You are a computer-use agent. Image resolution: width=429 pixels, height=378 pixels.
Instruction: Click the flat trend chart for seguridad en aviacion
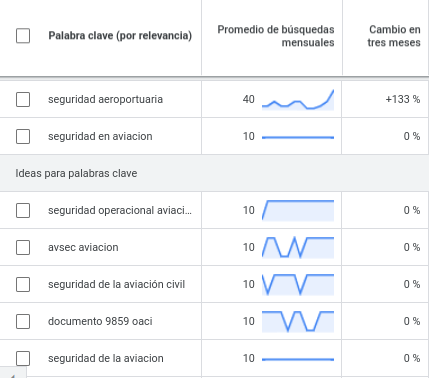point(298,137)
